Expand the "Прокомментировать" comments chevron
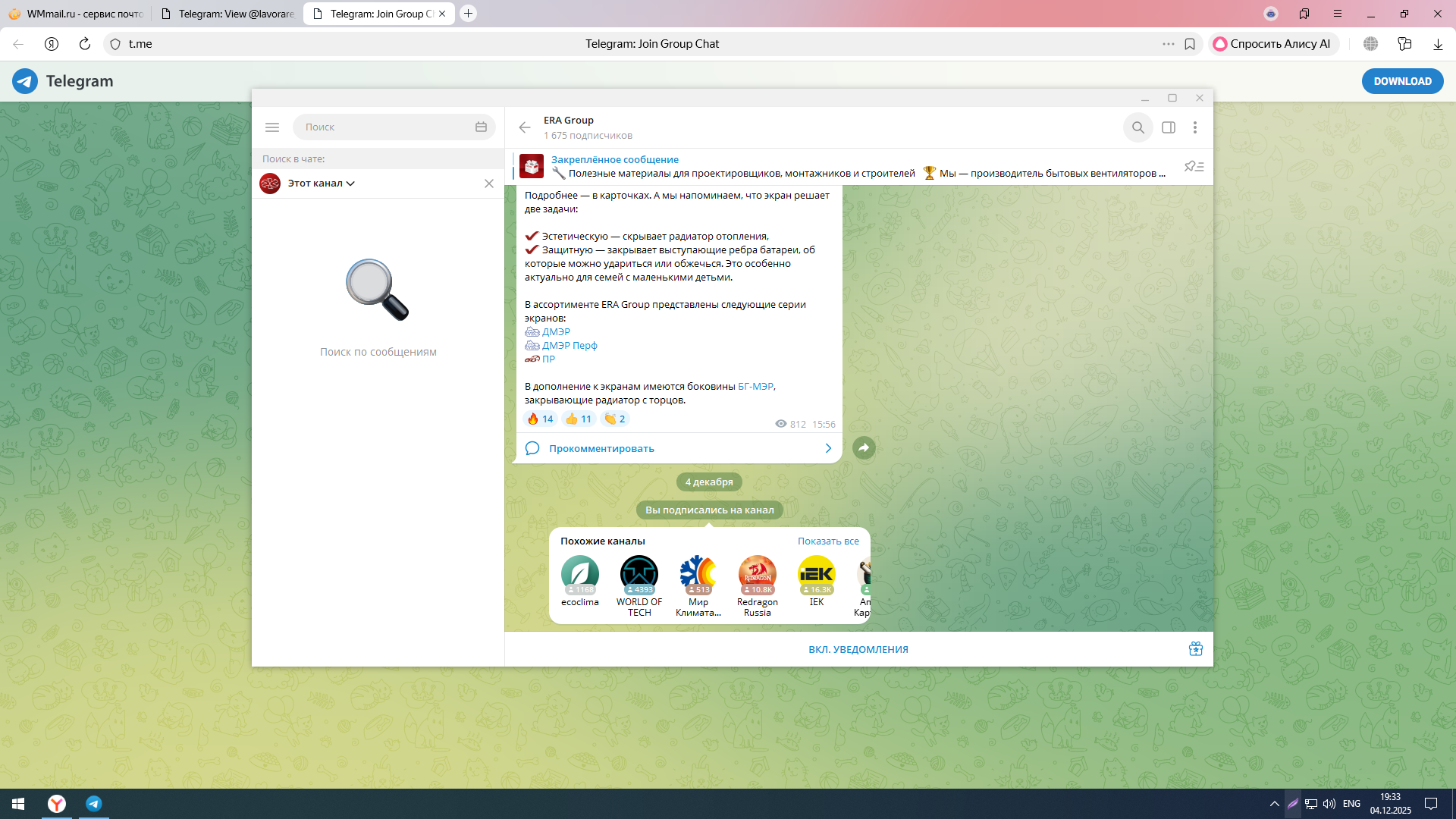This screenshot has height=819, width=1456. [x=828, y=449]
